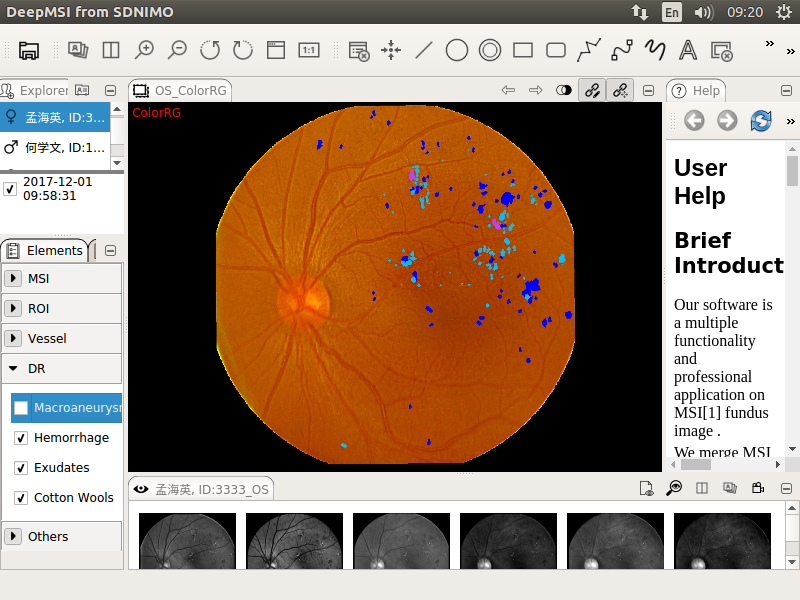The height and width of the screenshot is (600, 800).
Task: Toggle the split view column icon
Action: pos(111,50)
